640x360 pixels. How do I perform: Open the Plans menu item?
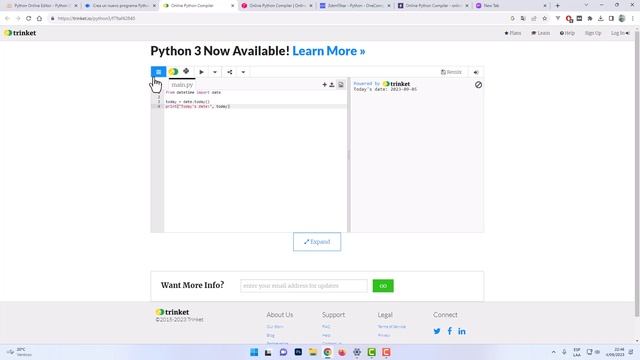(513, 33)
